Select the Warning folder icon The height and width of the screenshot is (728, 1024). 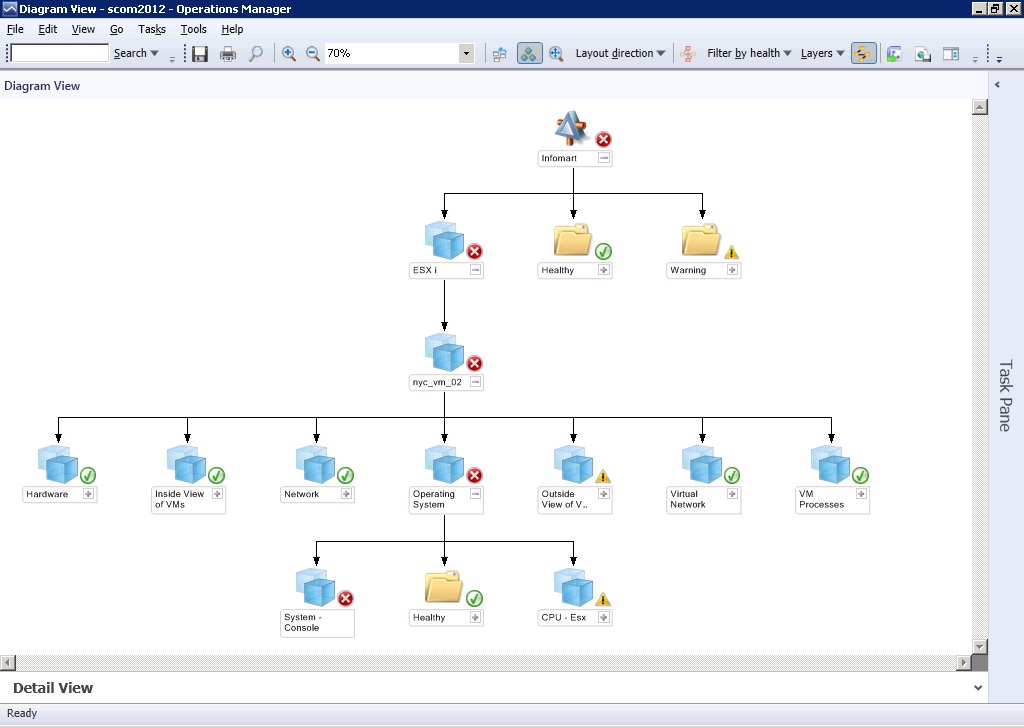point(701,240)
